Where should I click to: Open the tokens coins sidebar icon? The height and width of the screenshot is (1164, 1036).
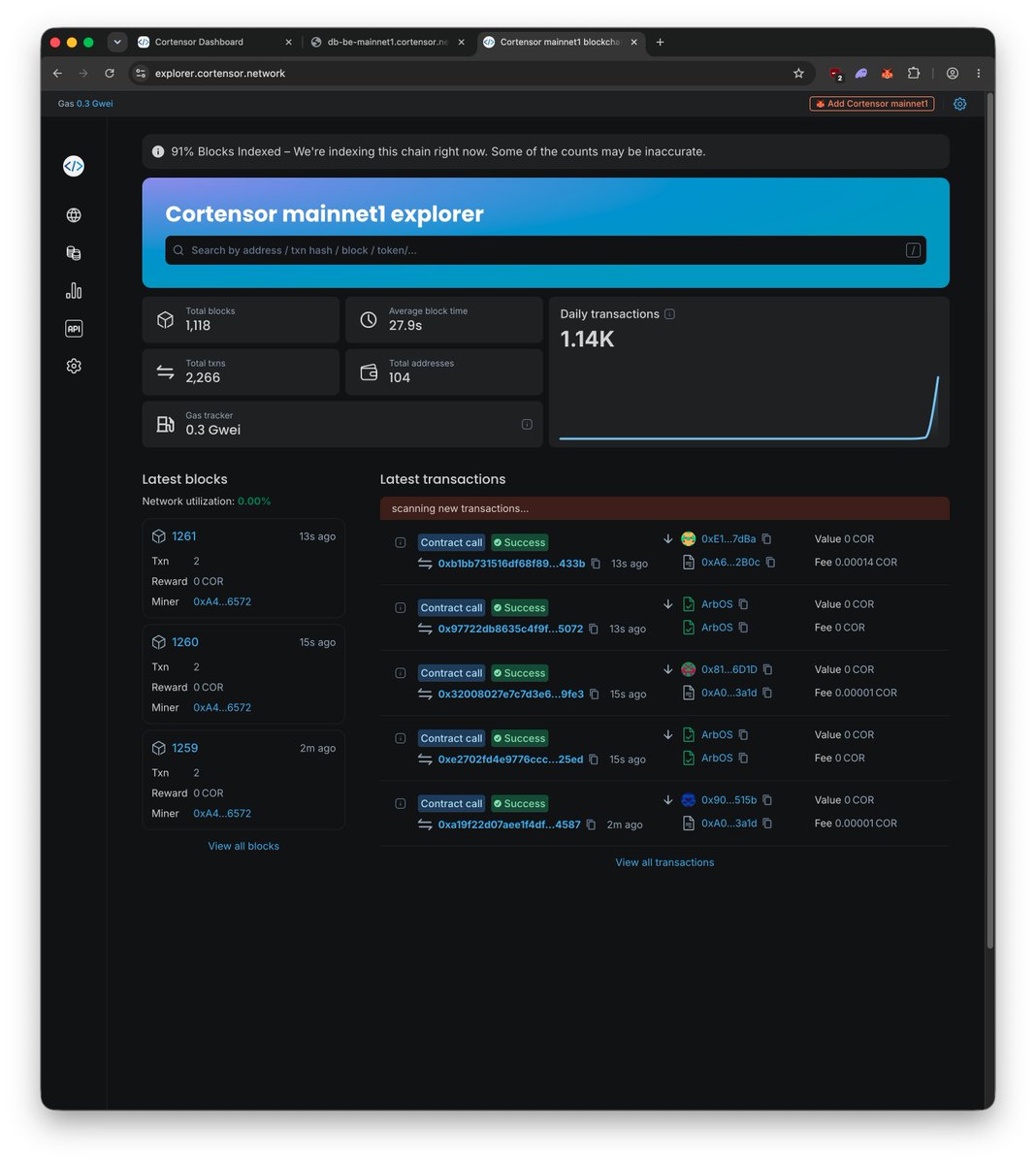74,253
